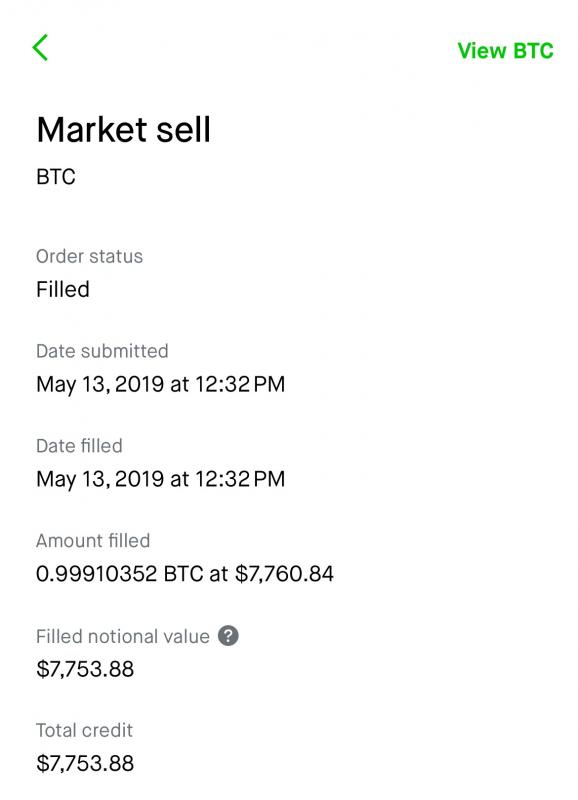Tap the May 13, 2019 submitted date
This screenshot has height=800, width=578.
[x=100, y=384]
